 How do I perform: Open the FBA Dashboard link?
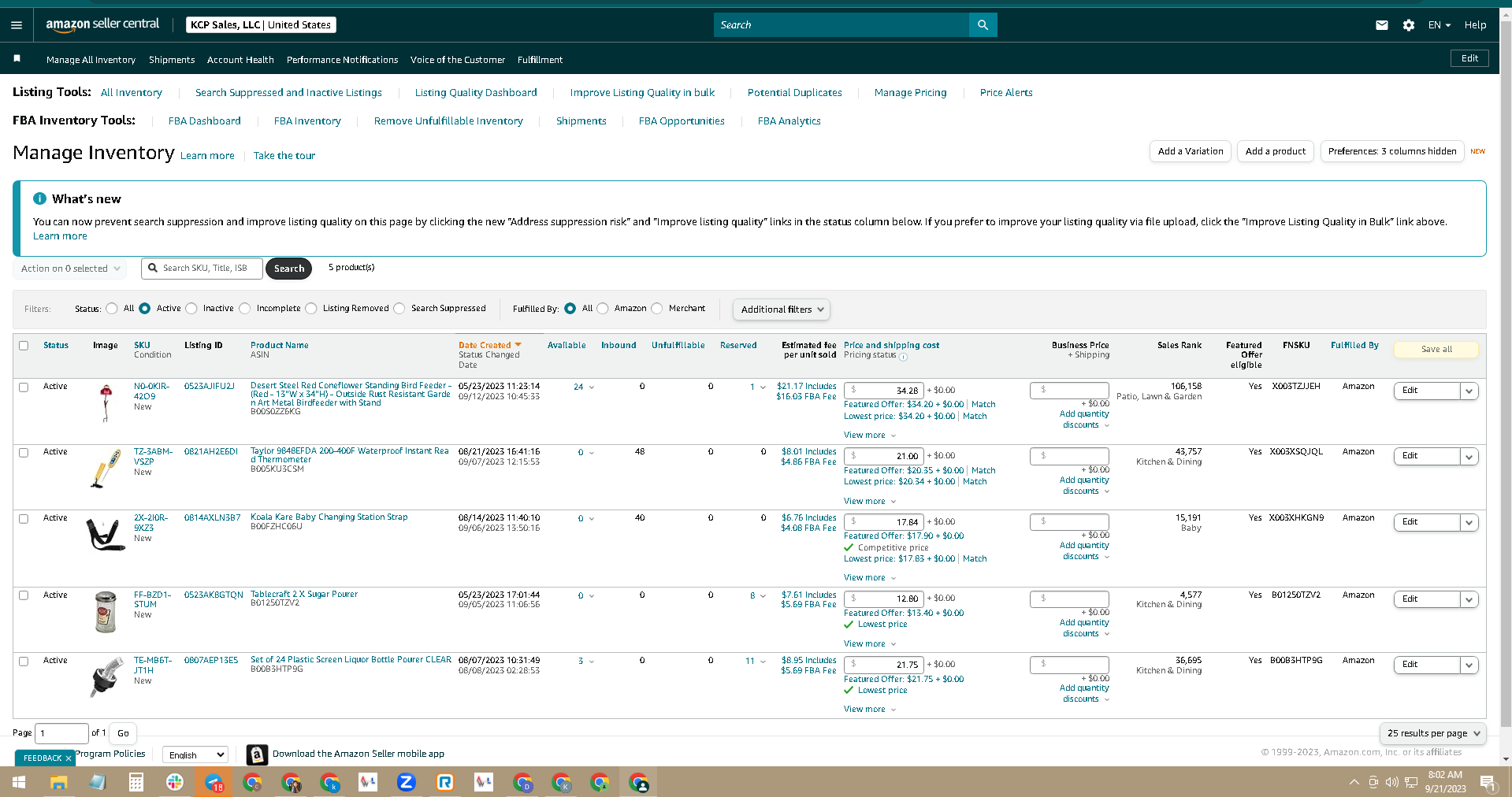point(205,121)
